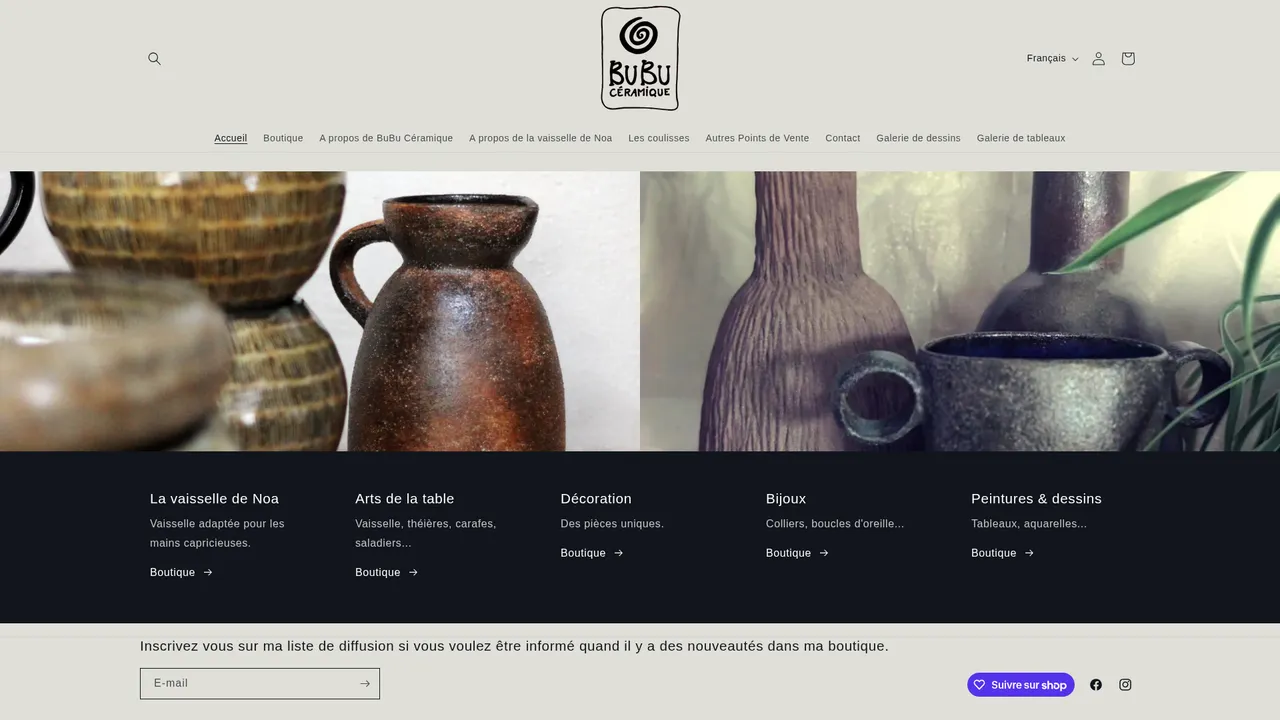Open Boutique link under Décoration

pos(592,553)
